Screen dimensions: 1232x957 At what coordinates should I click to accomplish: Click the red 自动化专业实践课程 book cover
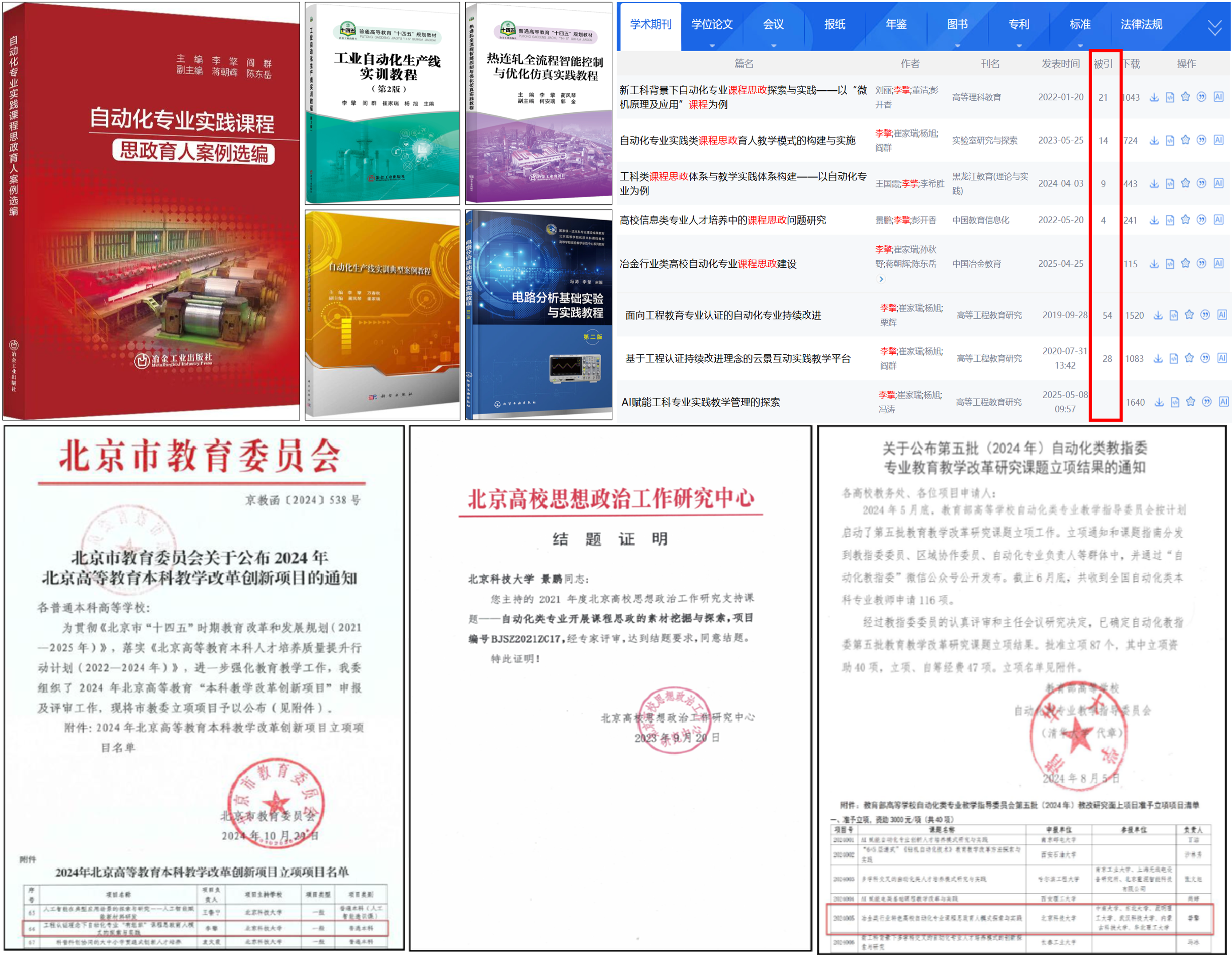tap(151, 211)
